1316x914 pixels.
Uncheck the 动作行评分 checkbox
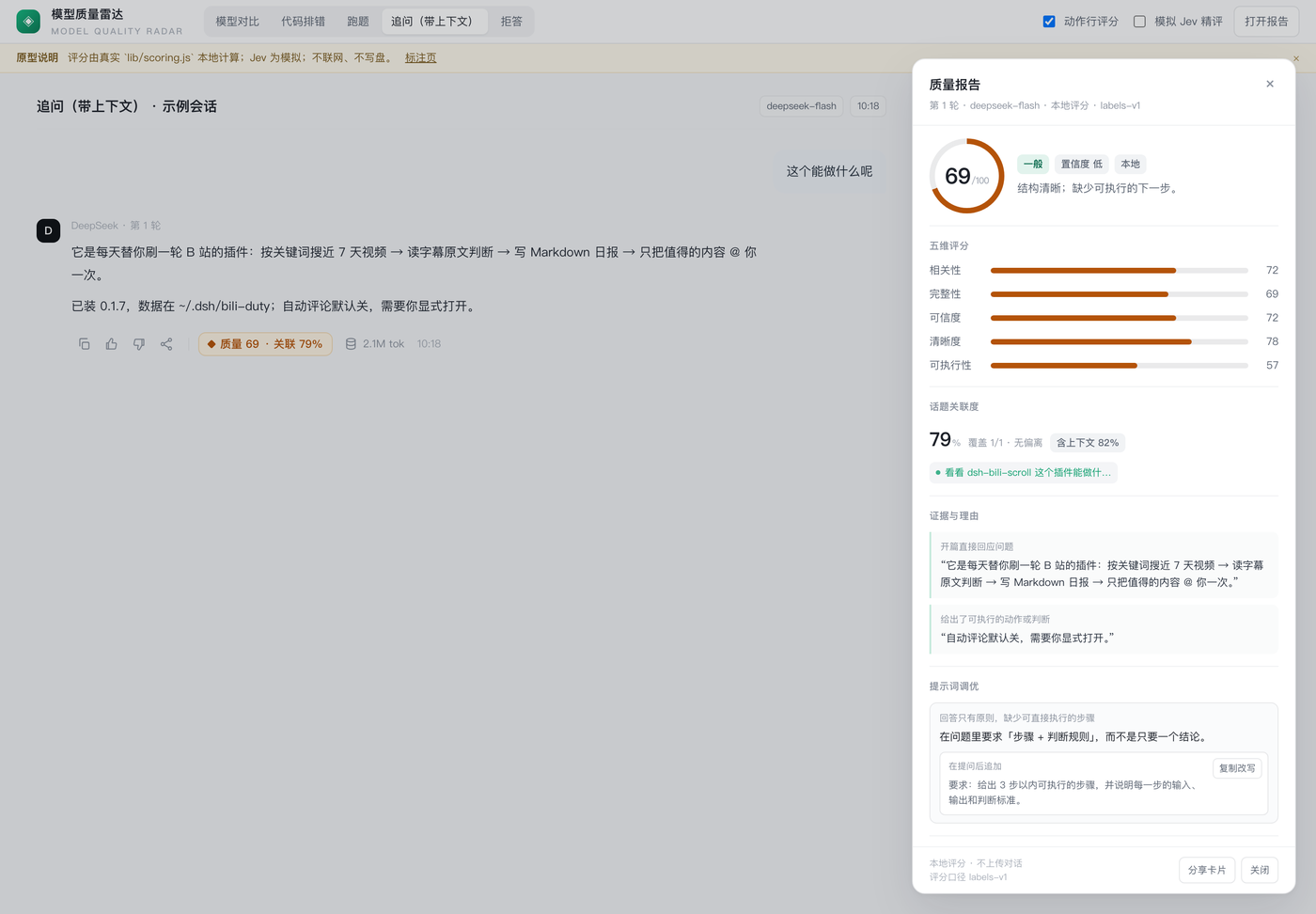(x=1049, y=22)
